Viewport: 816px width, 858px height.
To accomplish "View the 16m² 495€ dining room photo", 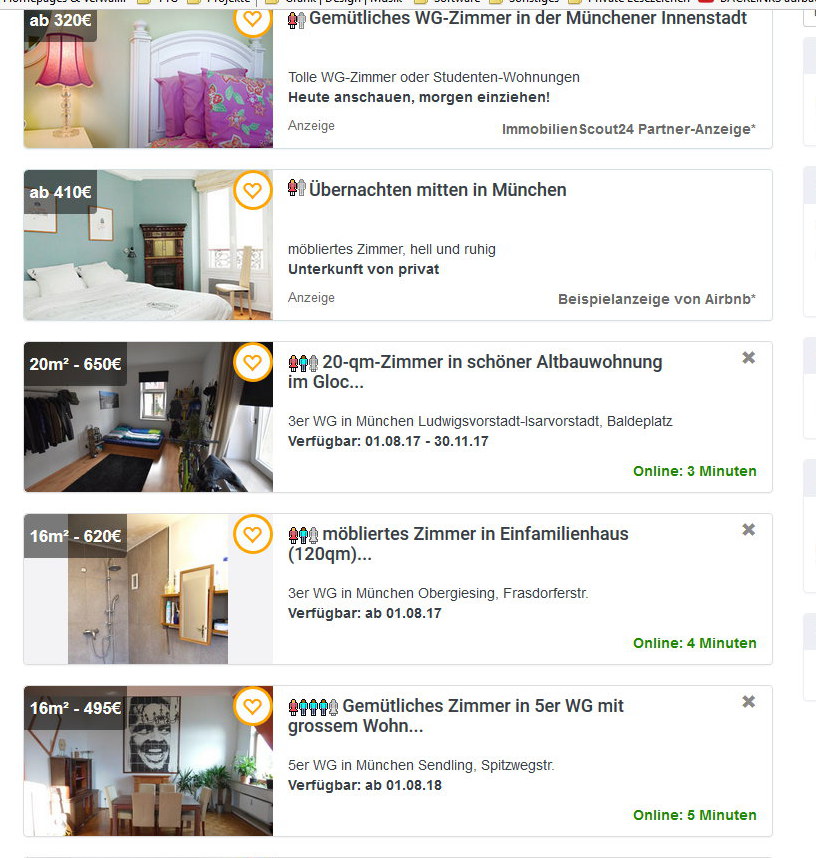I will tap(148, 761).
